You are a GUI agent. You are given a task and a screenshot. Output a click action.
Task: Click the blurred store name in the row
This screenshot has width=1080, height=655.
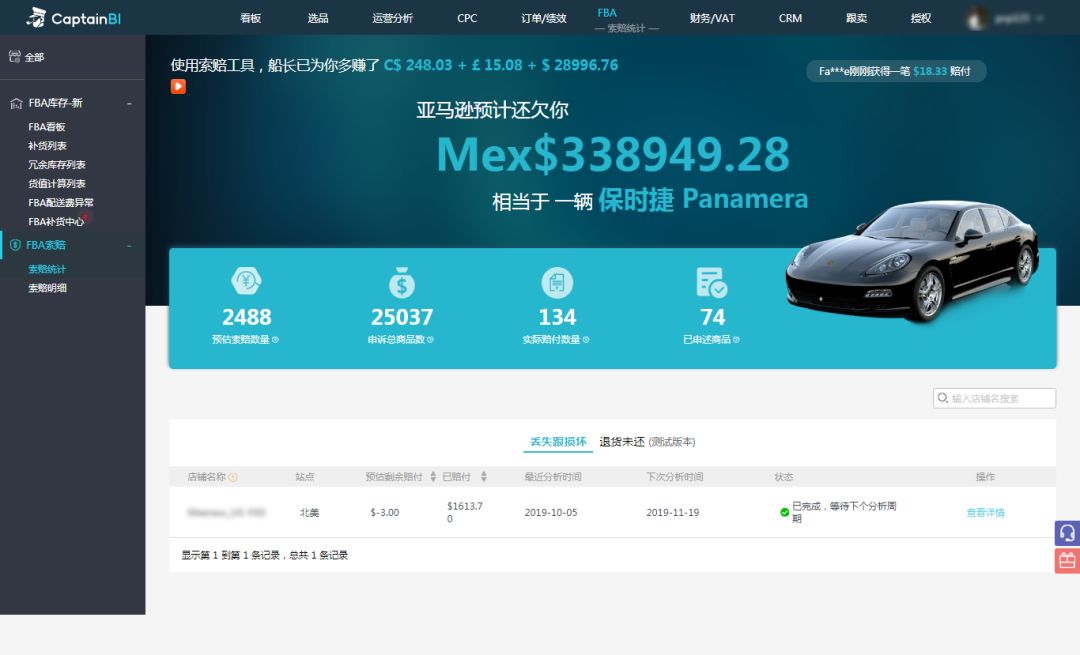point(226,512)
